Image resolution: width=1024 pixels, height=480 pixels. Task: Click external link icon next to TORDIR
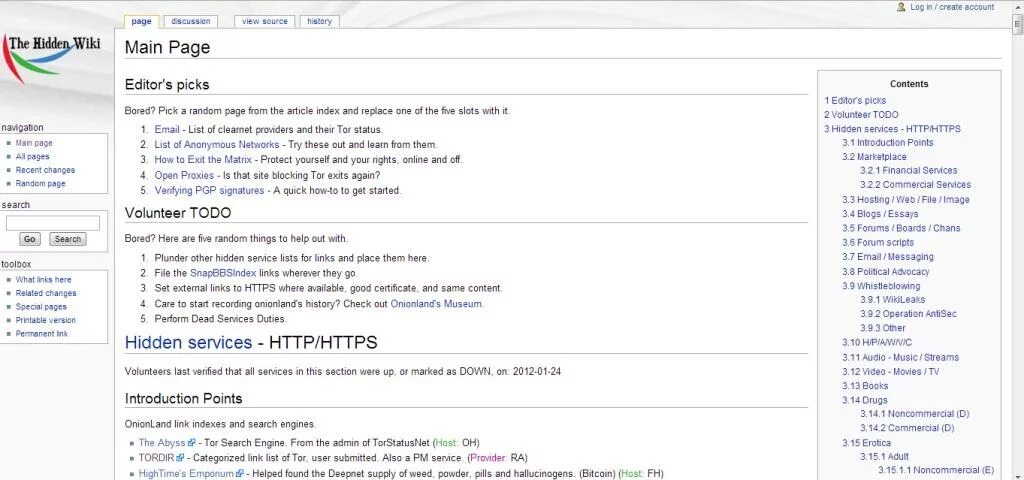coord(180,458)
